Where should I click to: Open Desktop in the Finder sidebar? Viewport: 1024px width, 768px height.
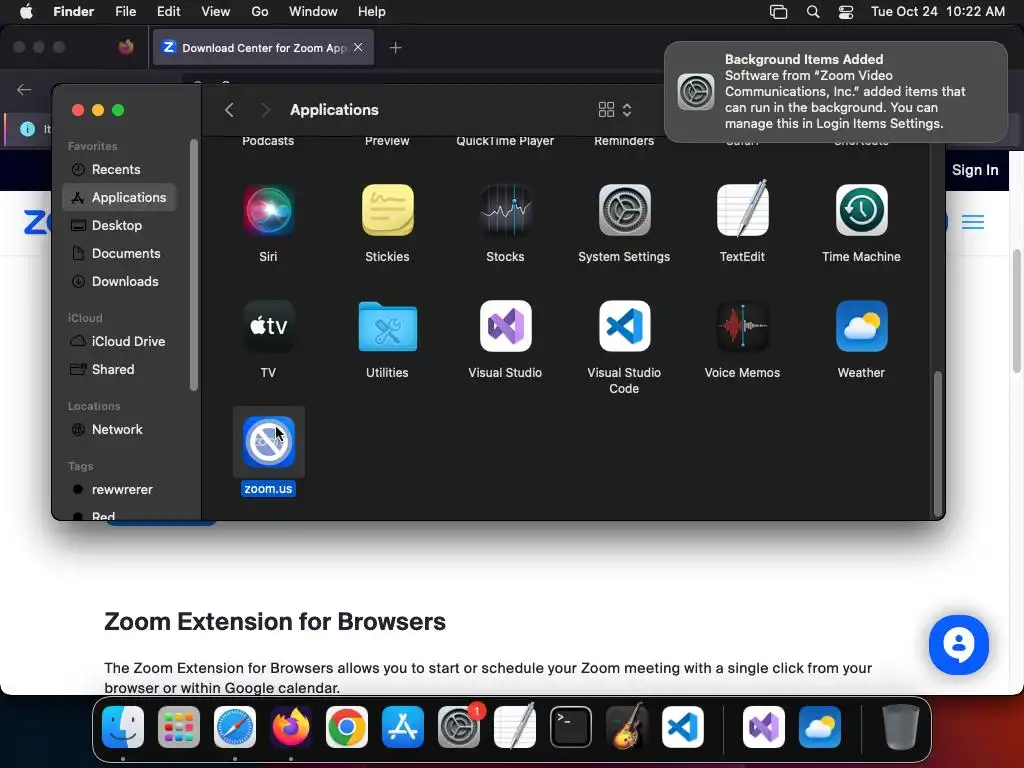119,225
